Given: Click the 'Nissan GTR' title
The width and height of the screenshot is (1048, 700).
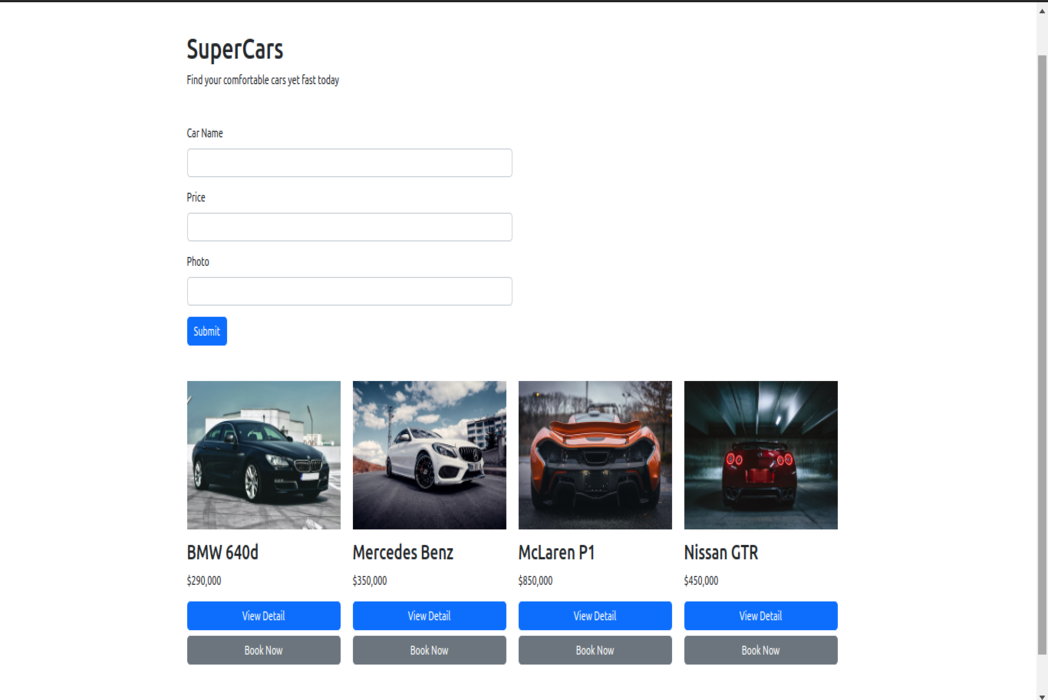Looking at the screenshot, I should point(721,553).
